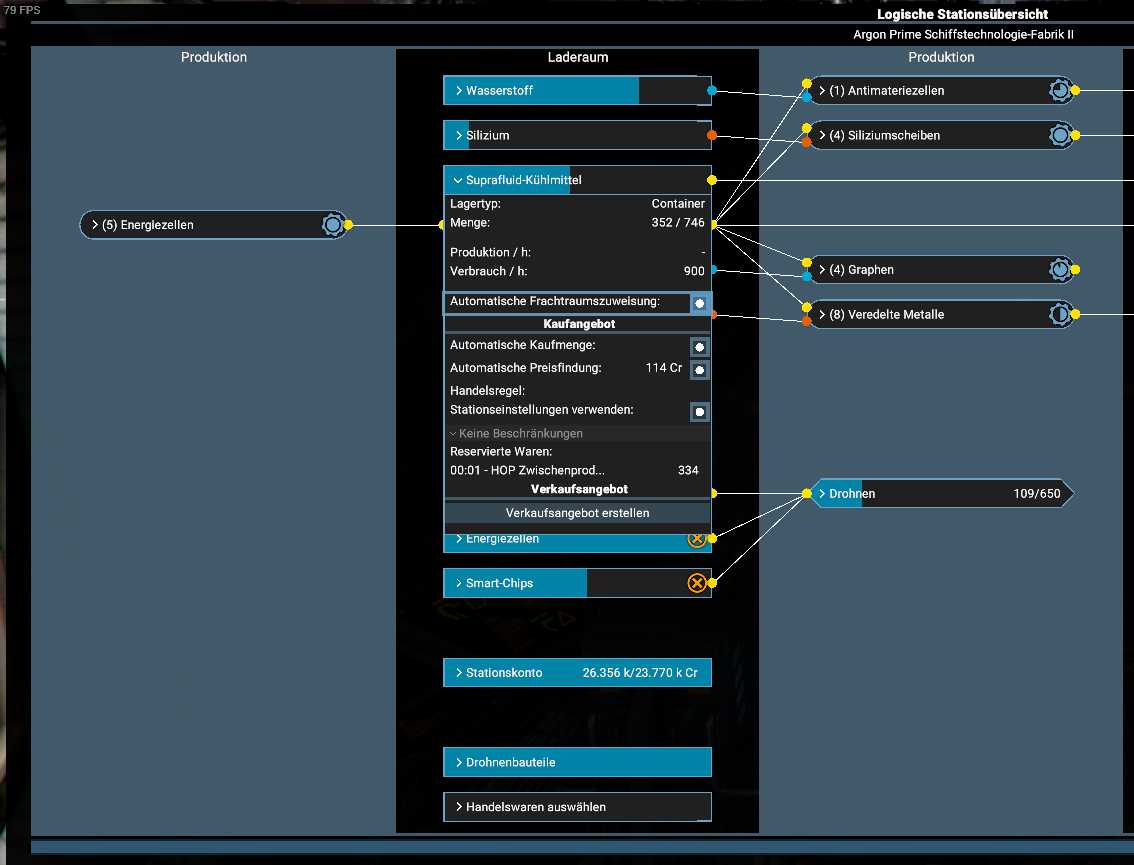Click the 79 FPS counter
This screenshot has width=1134, height=865.
[22, 10]
